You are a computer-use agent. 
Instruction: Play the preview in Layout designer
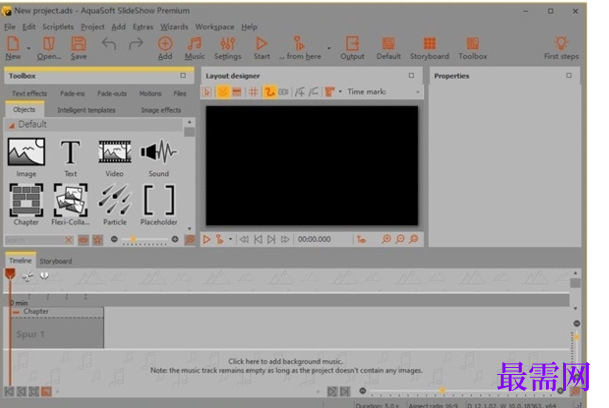207,239
